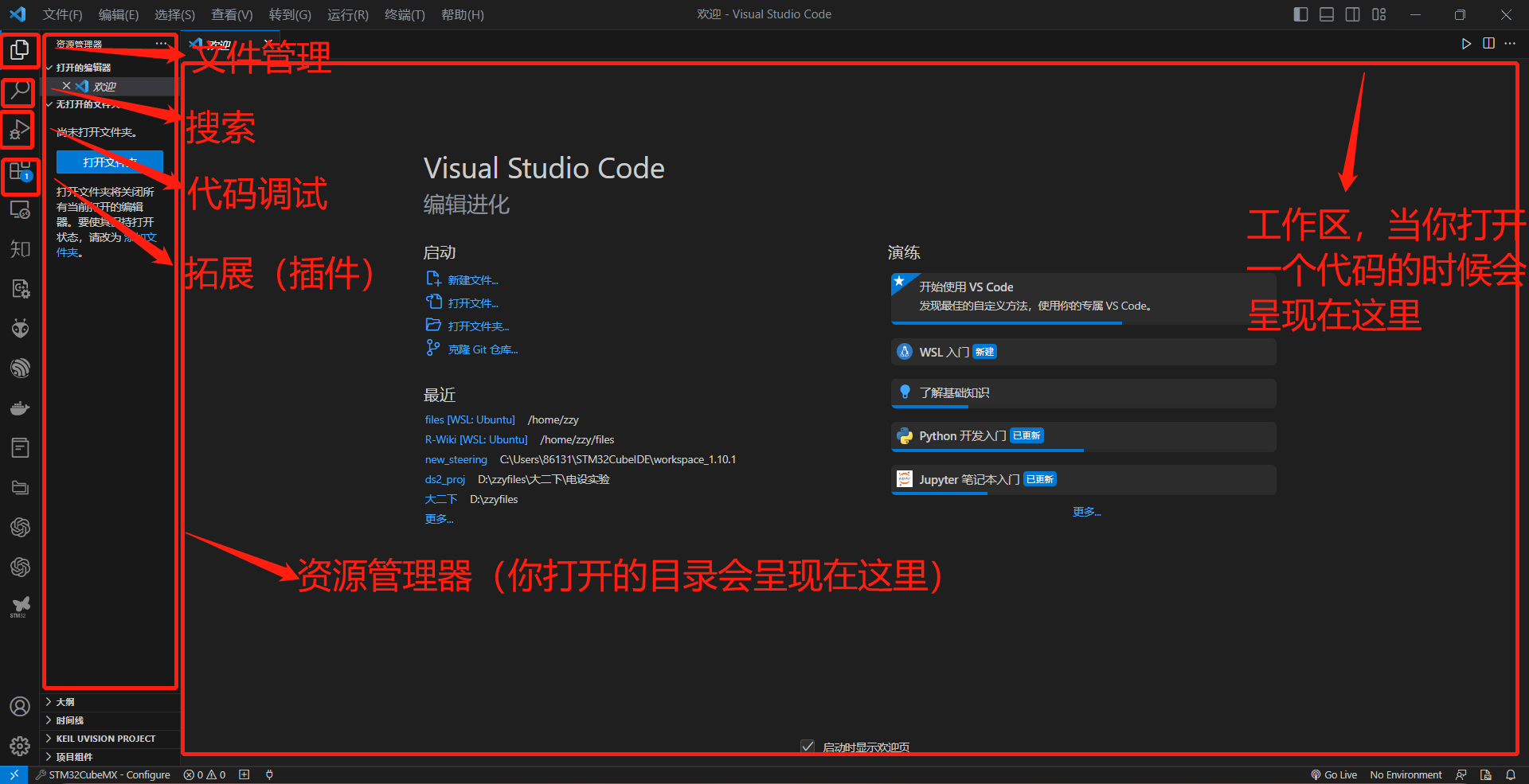
Task: Expand the KEIL UVISION PROJECT section
Action: (111, 739)
